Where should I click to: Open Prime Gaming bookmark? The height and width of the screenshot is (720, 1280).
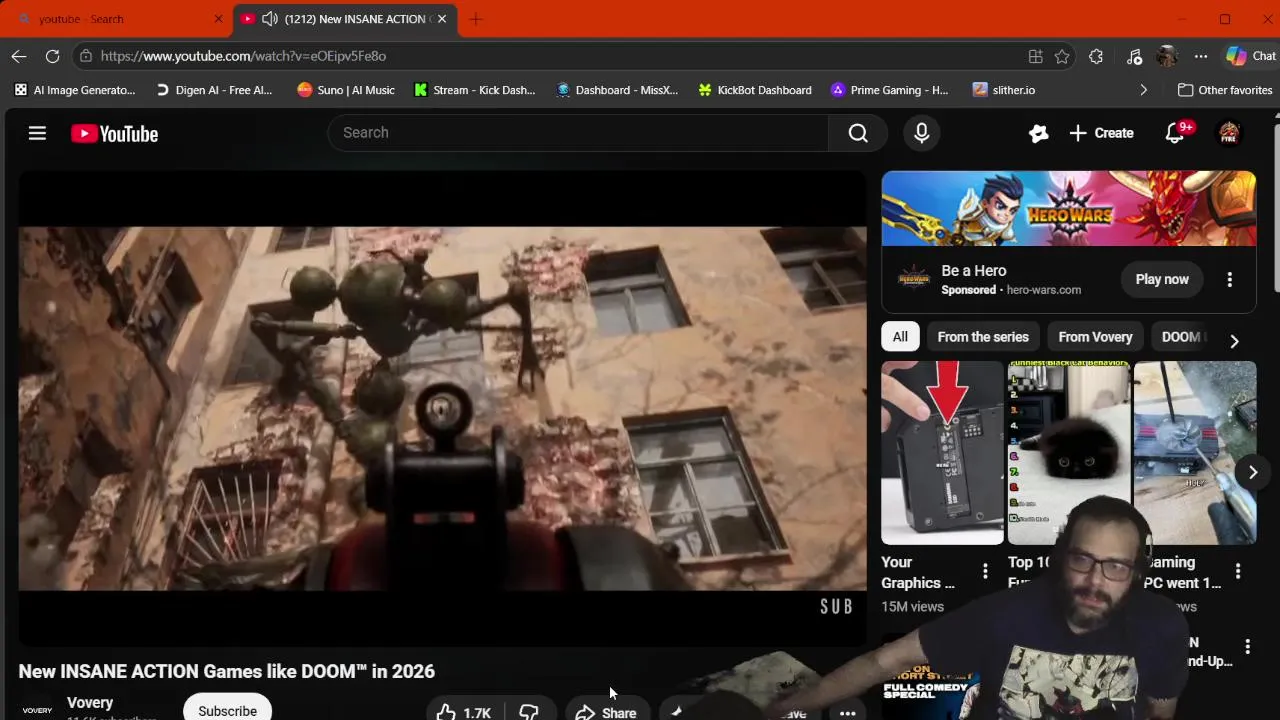pyautogui.click(x=890, y=90)
